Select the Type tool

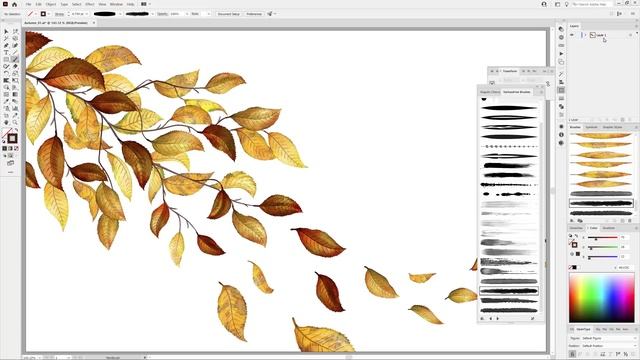coord(6,52)
